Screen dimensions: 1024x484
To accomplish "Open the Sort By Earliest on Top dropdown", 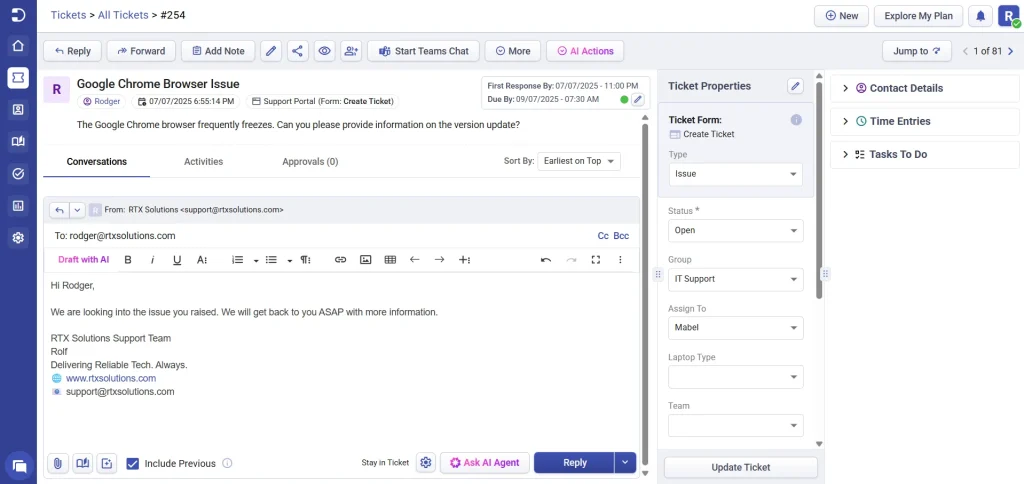I will pos(579,161).
